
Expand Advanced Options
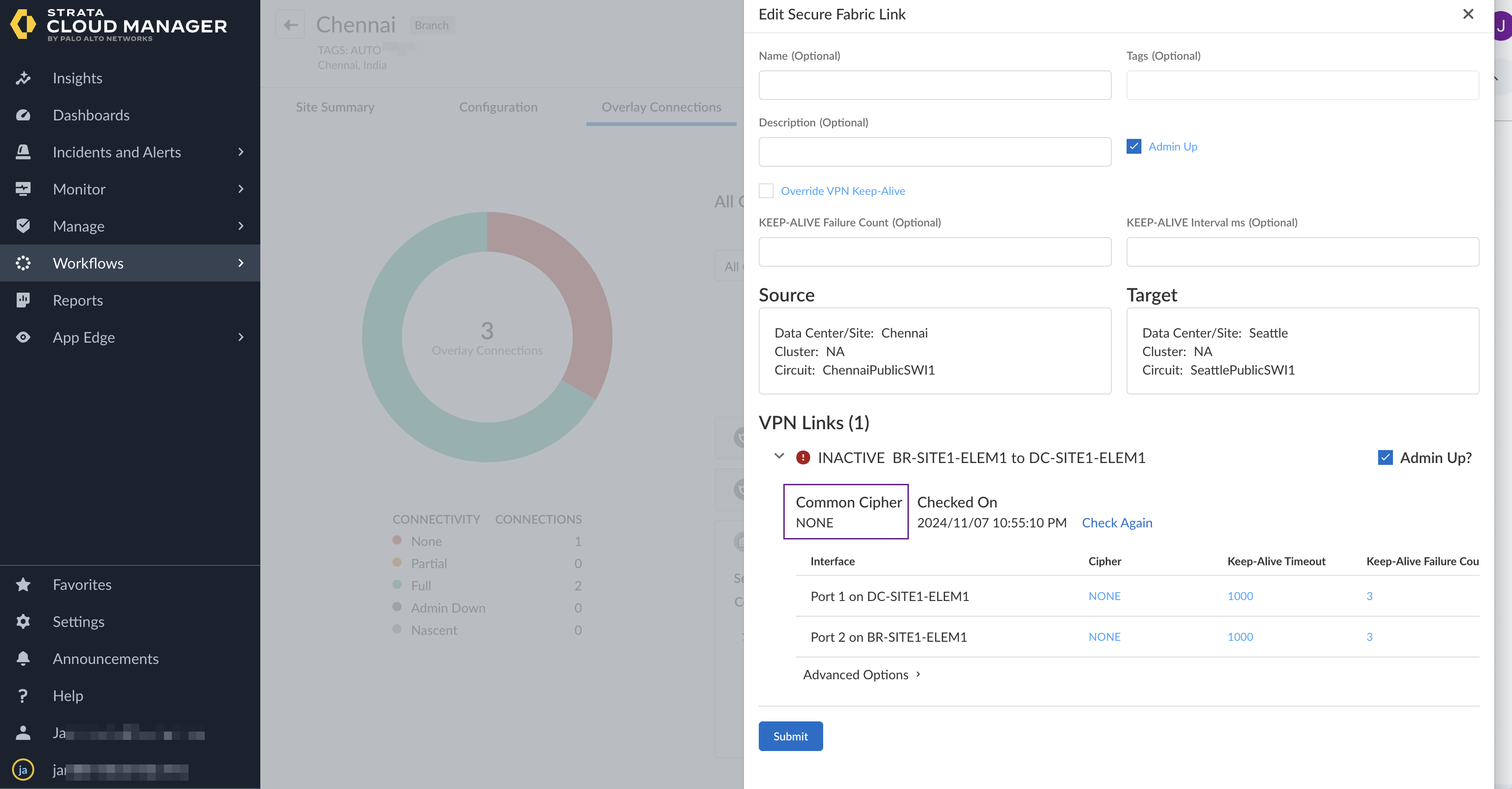861,675
